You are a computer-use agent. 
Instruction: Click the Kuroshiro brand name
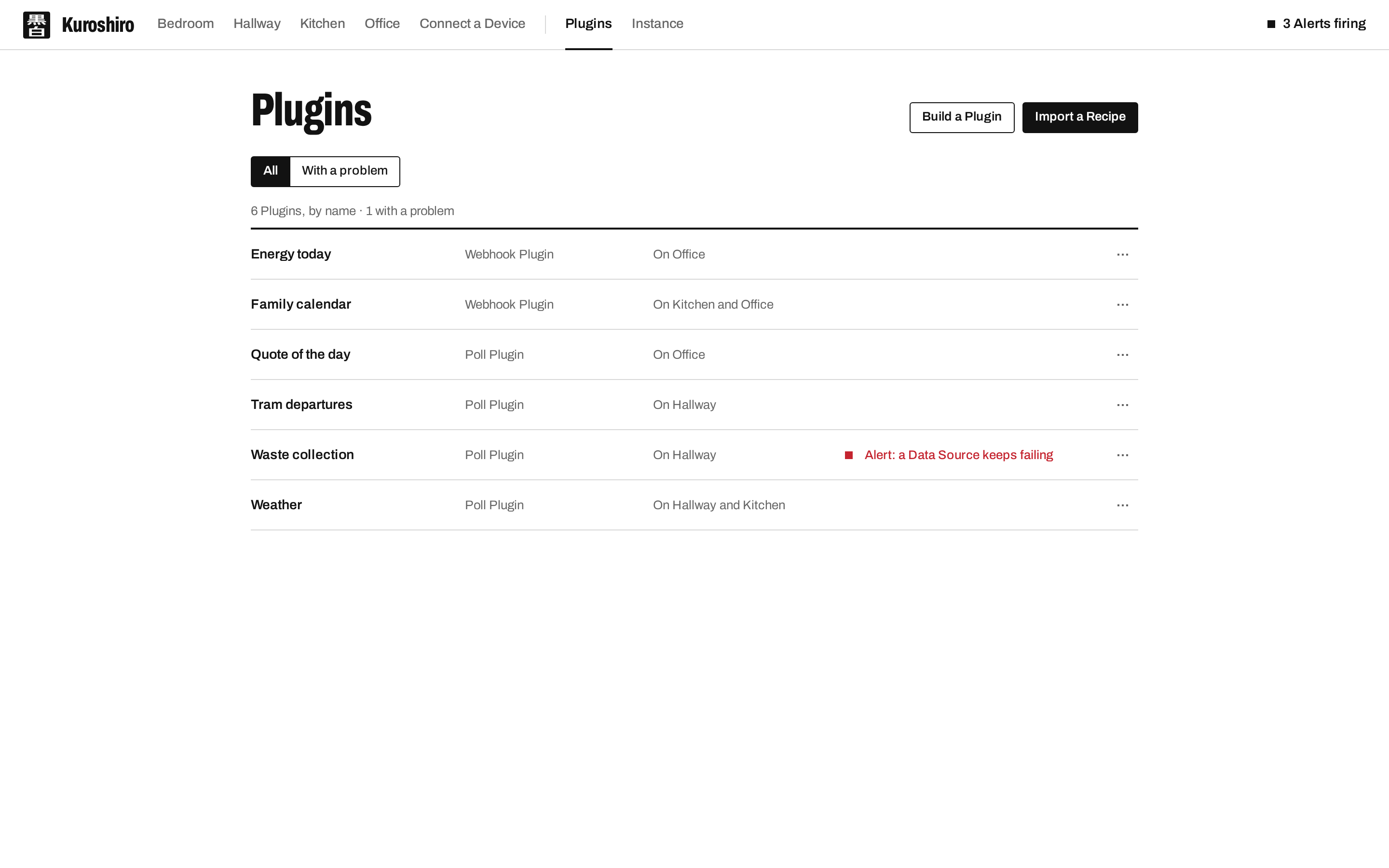[97, 25]
